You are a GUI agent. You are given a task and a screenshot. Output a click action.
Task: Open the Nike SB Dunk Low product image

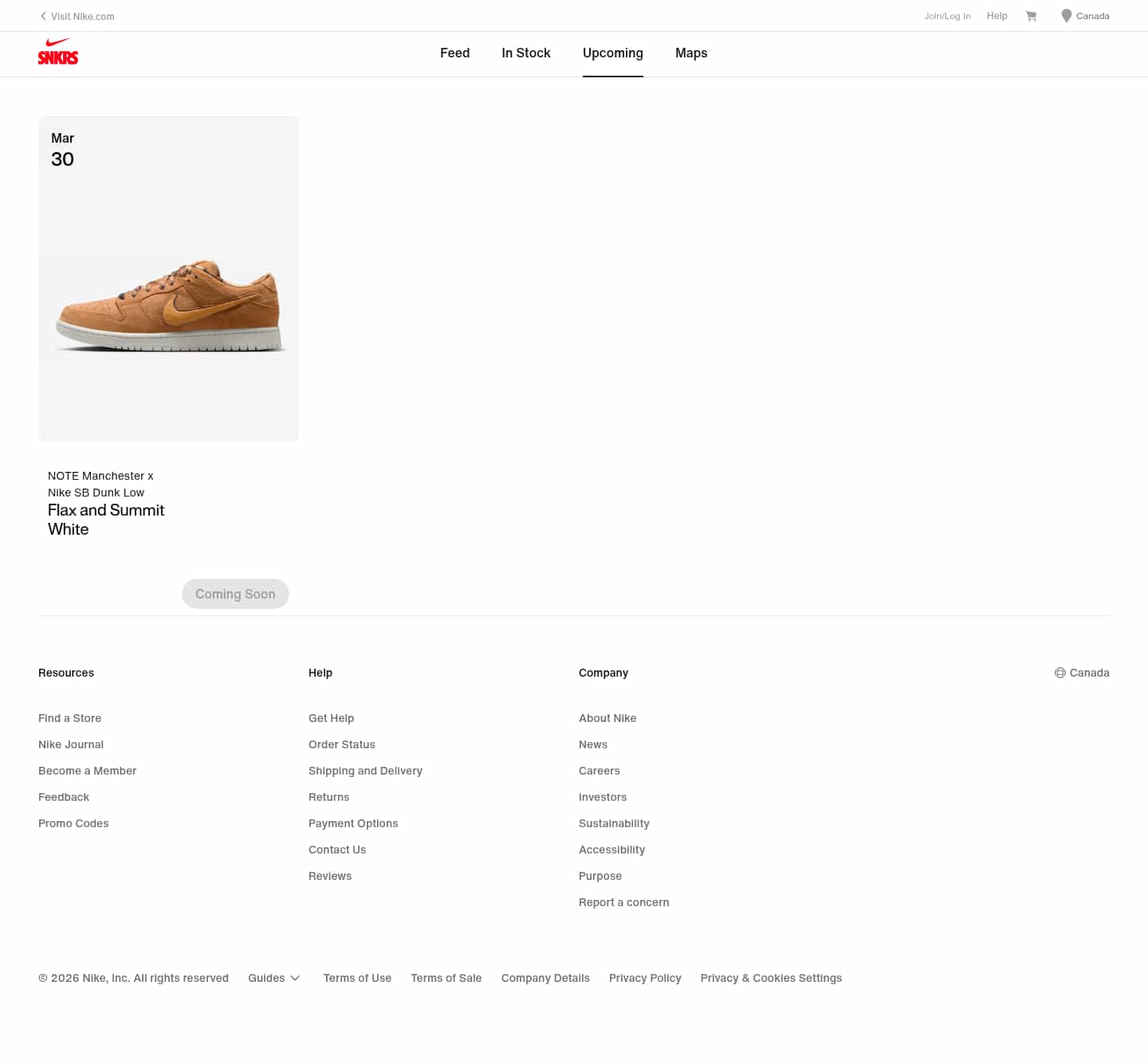168,278
